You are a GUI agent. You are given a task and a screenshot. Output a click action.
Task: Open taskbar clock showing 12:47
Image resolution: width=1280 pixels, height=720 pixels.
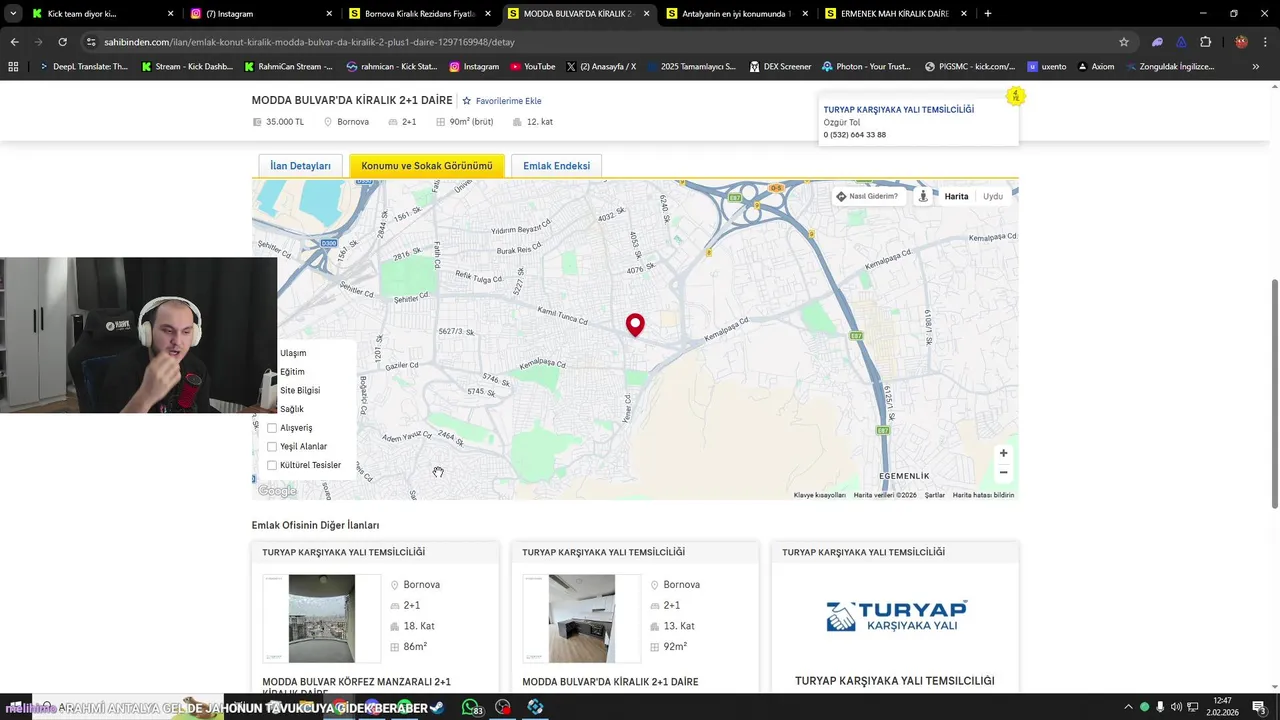tap(1222, 707)
